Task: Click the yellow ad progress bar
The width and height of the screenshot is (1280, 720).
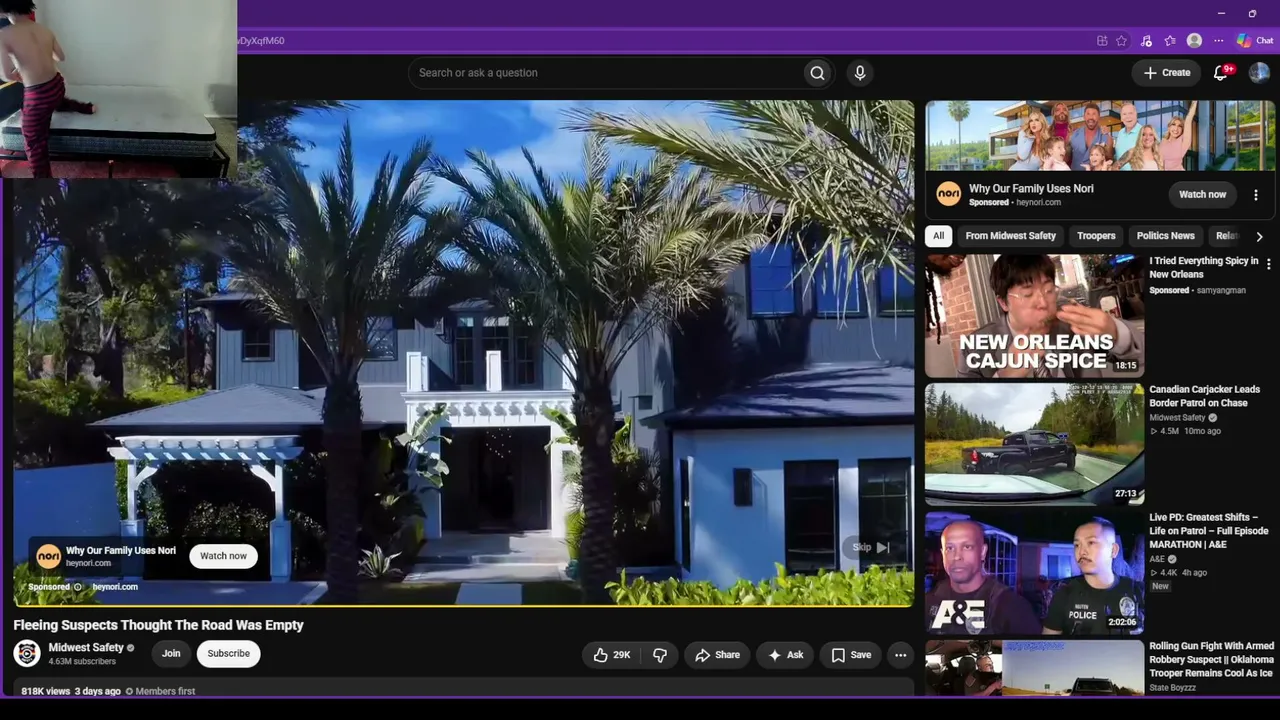Action: click(463, 605)
